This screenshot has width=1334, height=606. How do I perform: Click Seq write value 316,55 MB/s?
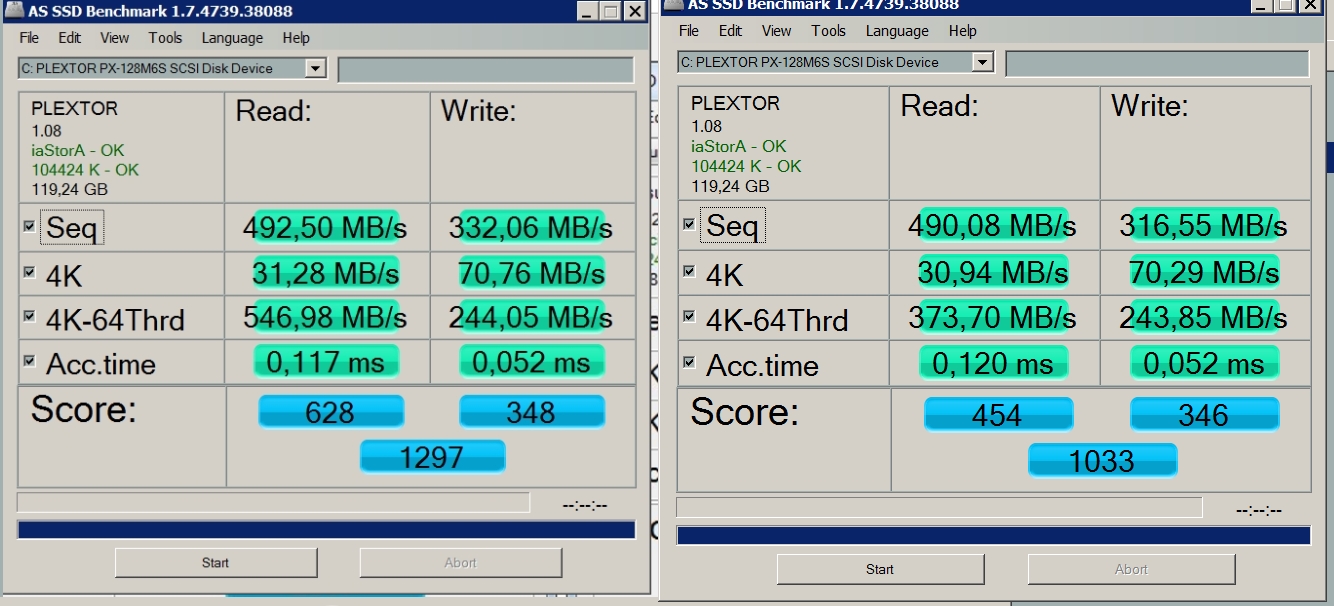pyautogui.click(x=1203, y=225)
